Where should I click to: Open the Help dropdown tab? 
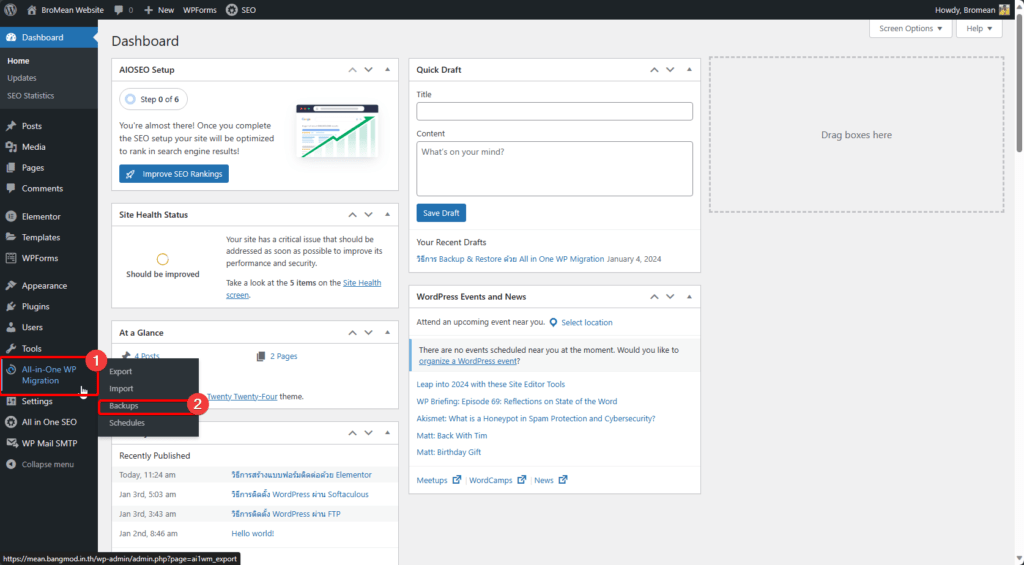(979, 29)
